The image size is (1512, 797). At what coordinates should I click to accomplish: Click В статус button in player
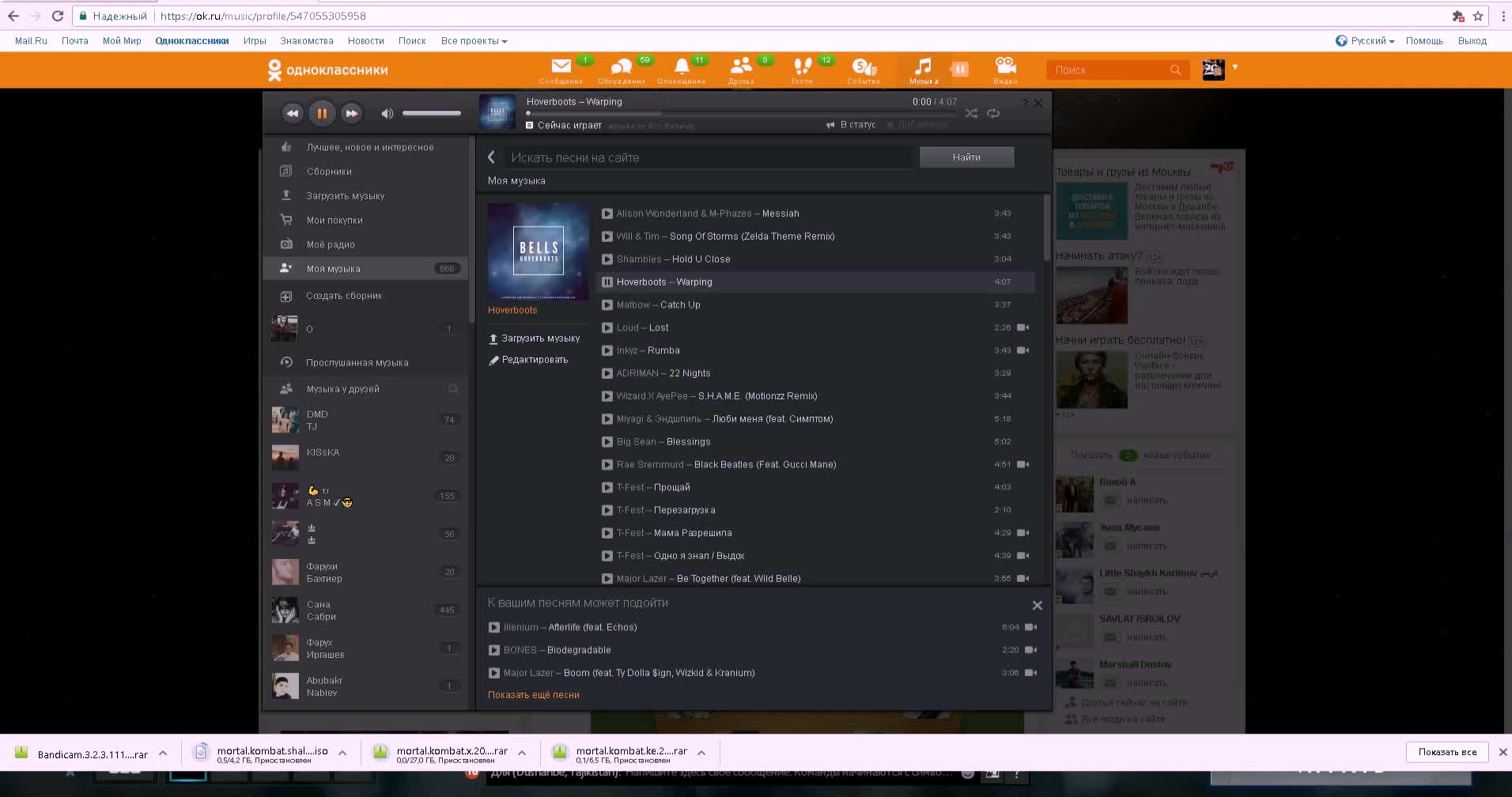(x=851, y=125)
